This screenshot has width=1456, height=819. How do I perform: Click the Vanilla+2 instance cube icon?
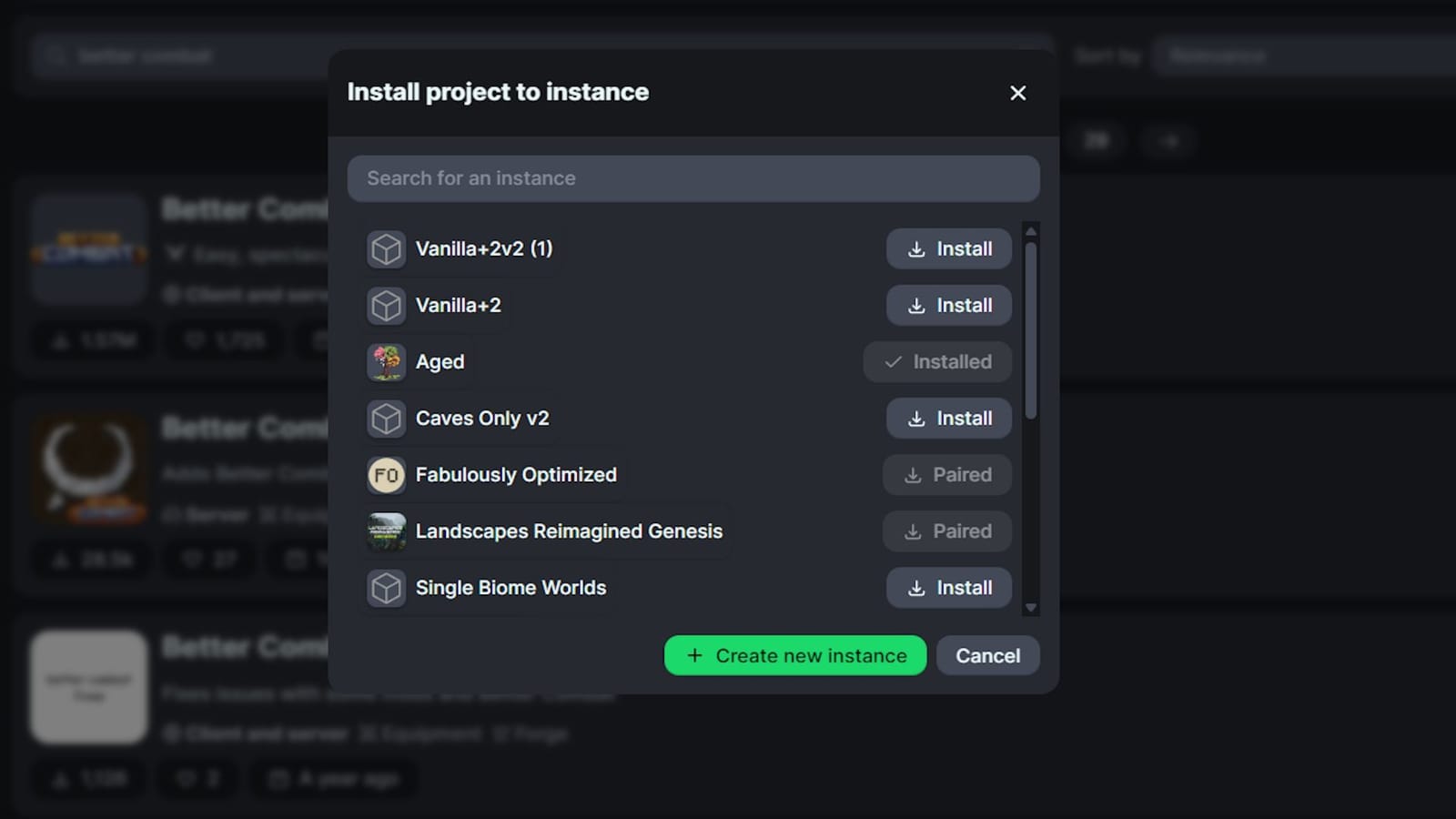(x=386, y=306)
